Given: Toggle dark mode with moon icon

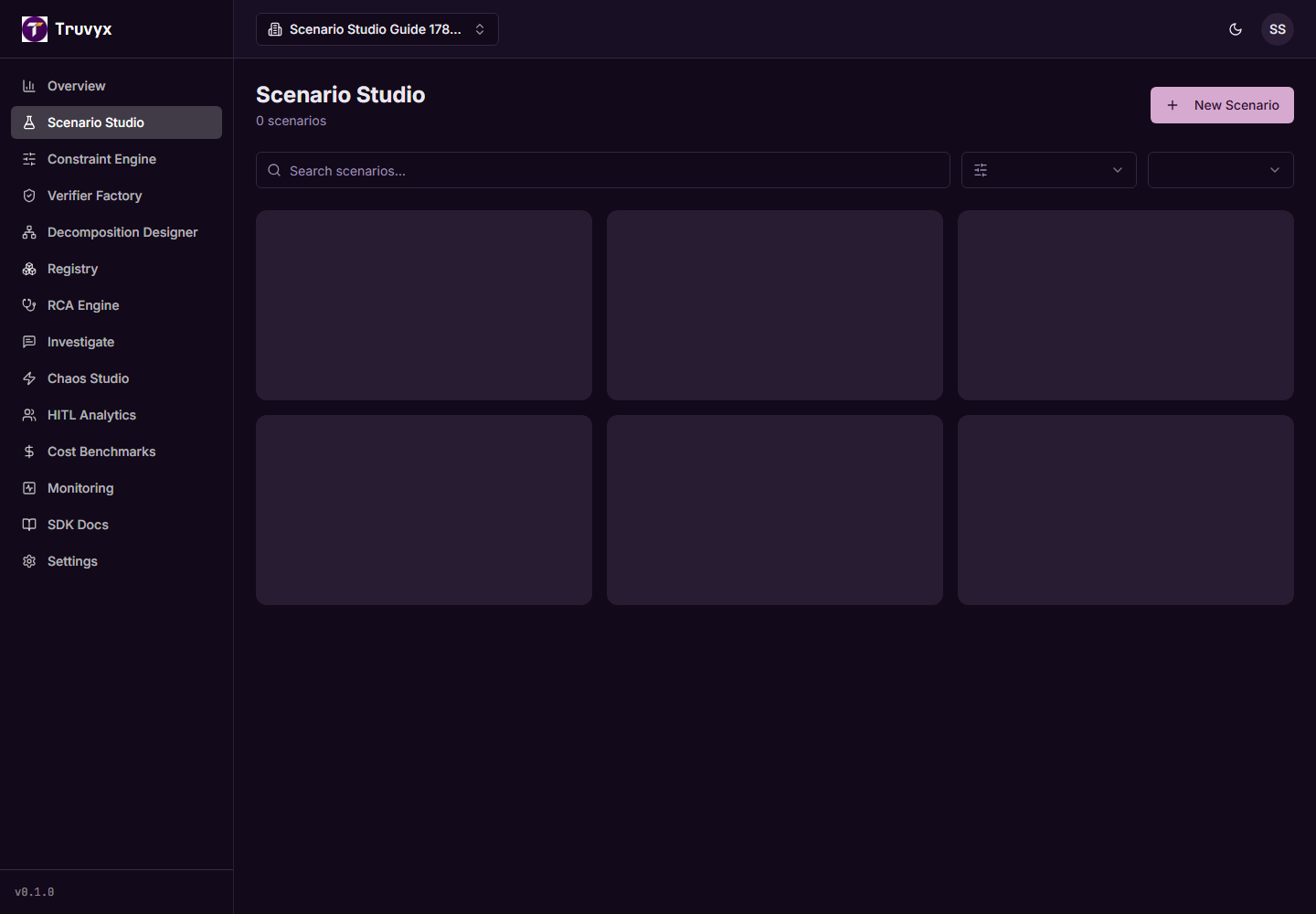Looking at the screenshot, I should point(1236,29).
